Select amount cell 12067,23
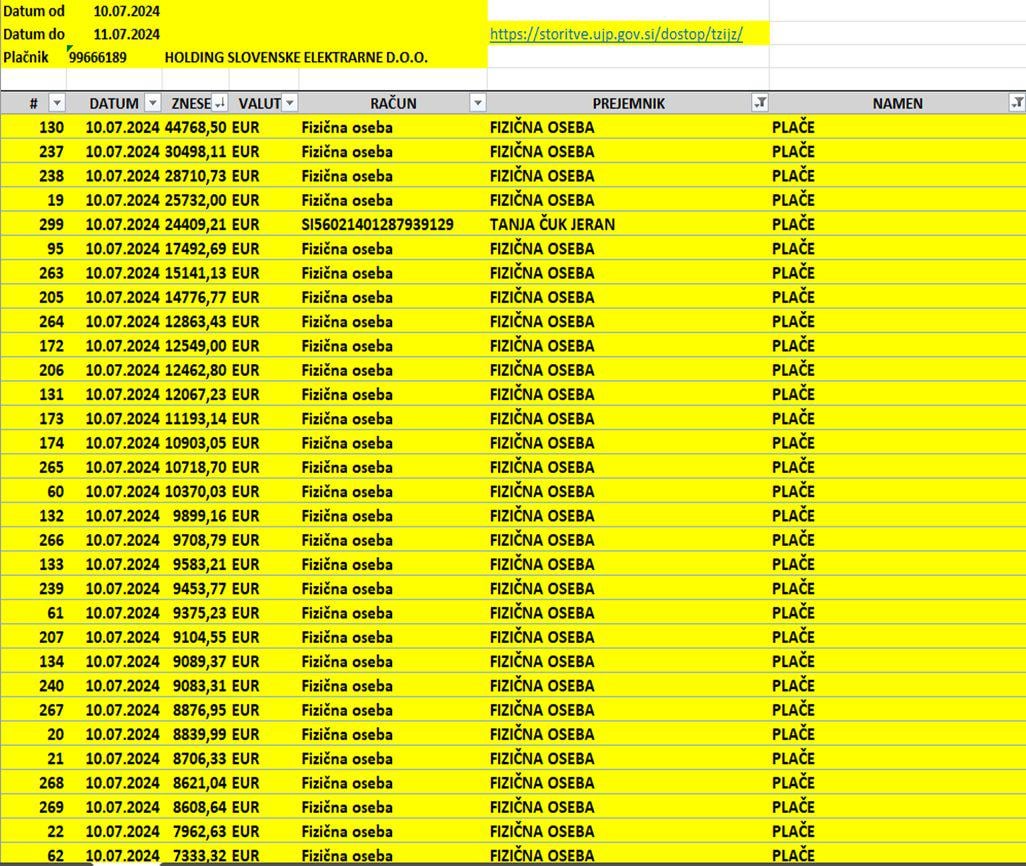Screen dimensions: 1026x866 pyautogui.click(x=195, y=394)
